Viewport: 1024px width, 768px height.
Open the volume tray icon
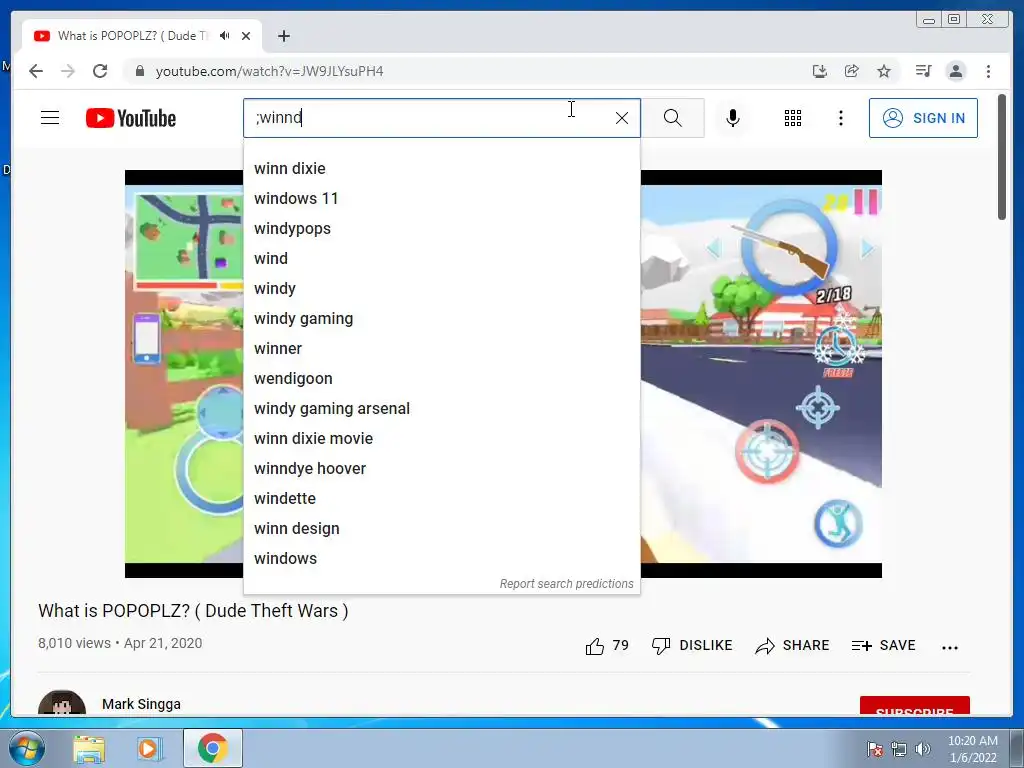[922, 749]
